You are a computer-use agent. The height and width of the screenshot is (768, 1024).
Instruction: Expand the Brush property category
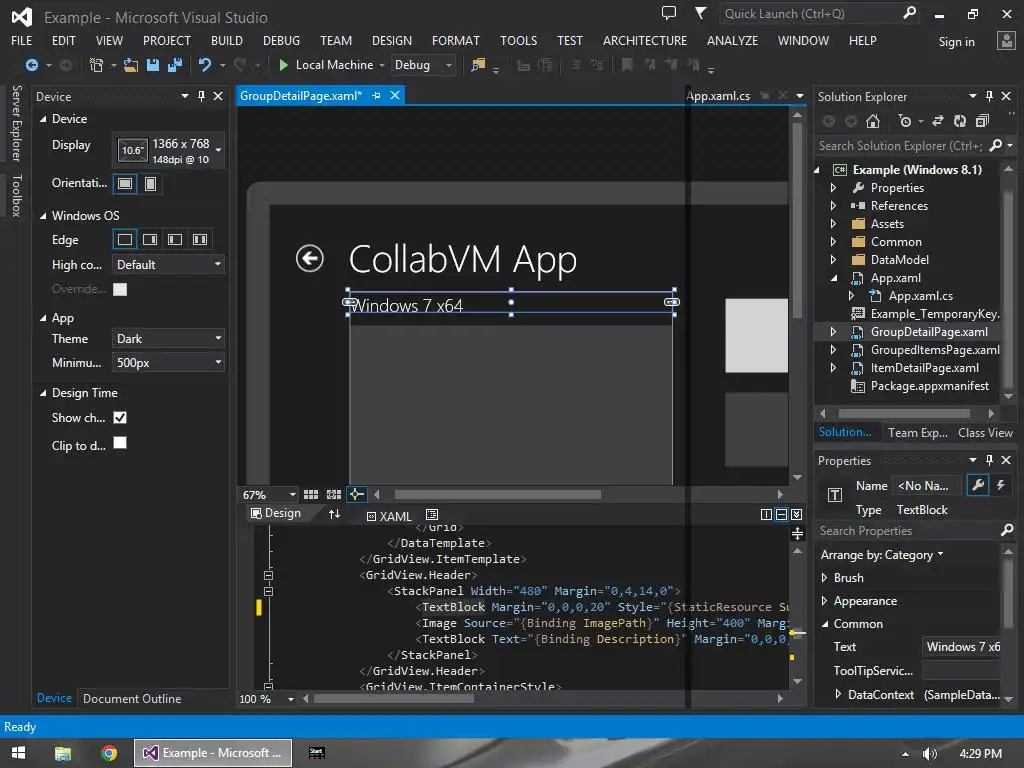tap(824, 578)
